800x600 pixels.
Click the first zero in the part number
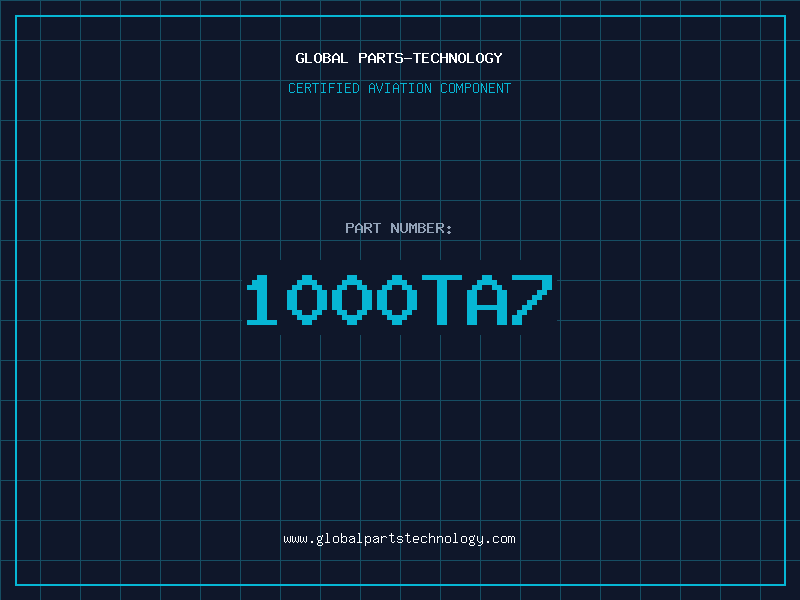pyautogui.click(x=307, y=300)
